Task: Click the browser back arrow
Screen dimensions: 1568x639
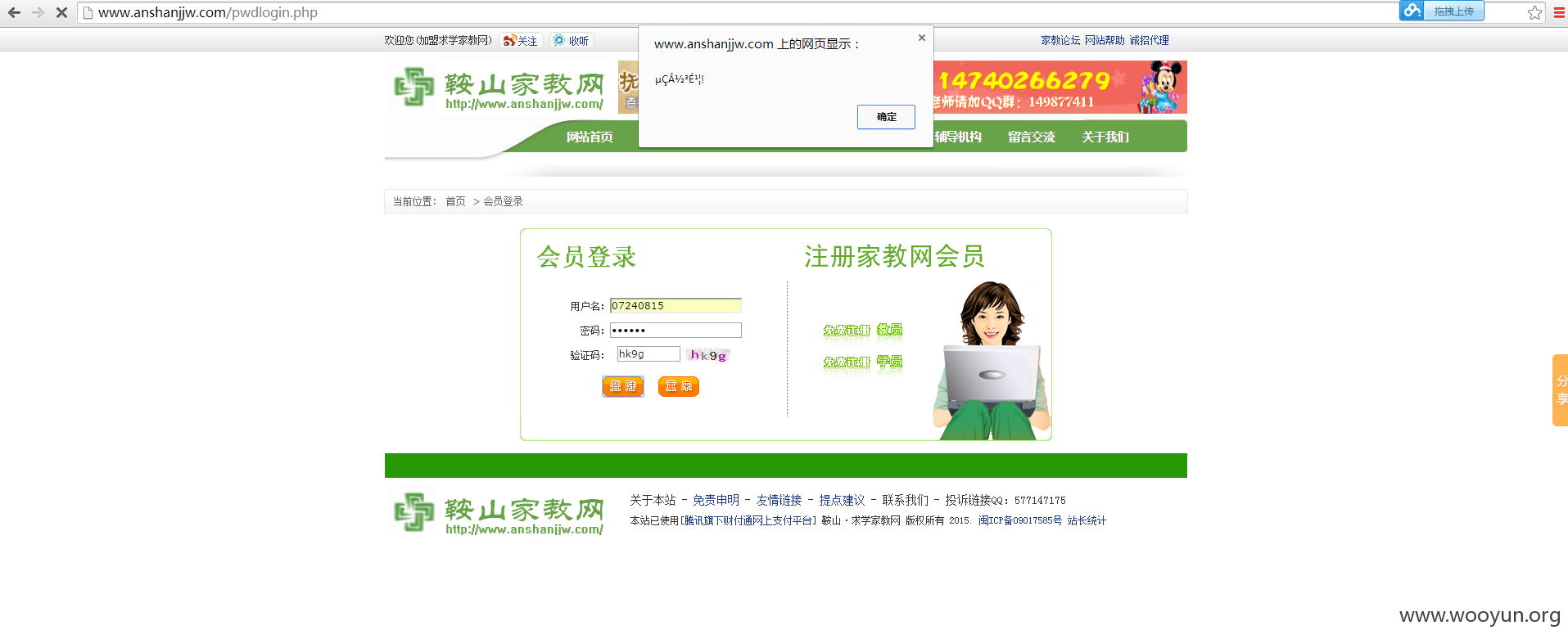Action: coord(14,12)
